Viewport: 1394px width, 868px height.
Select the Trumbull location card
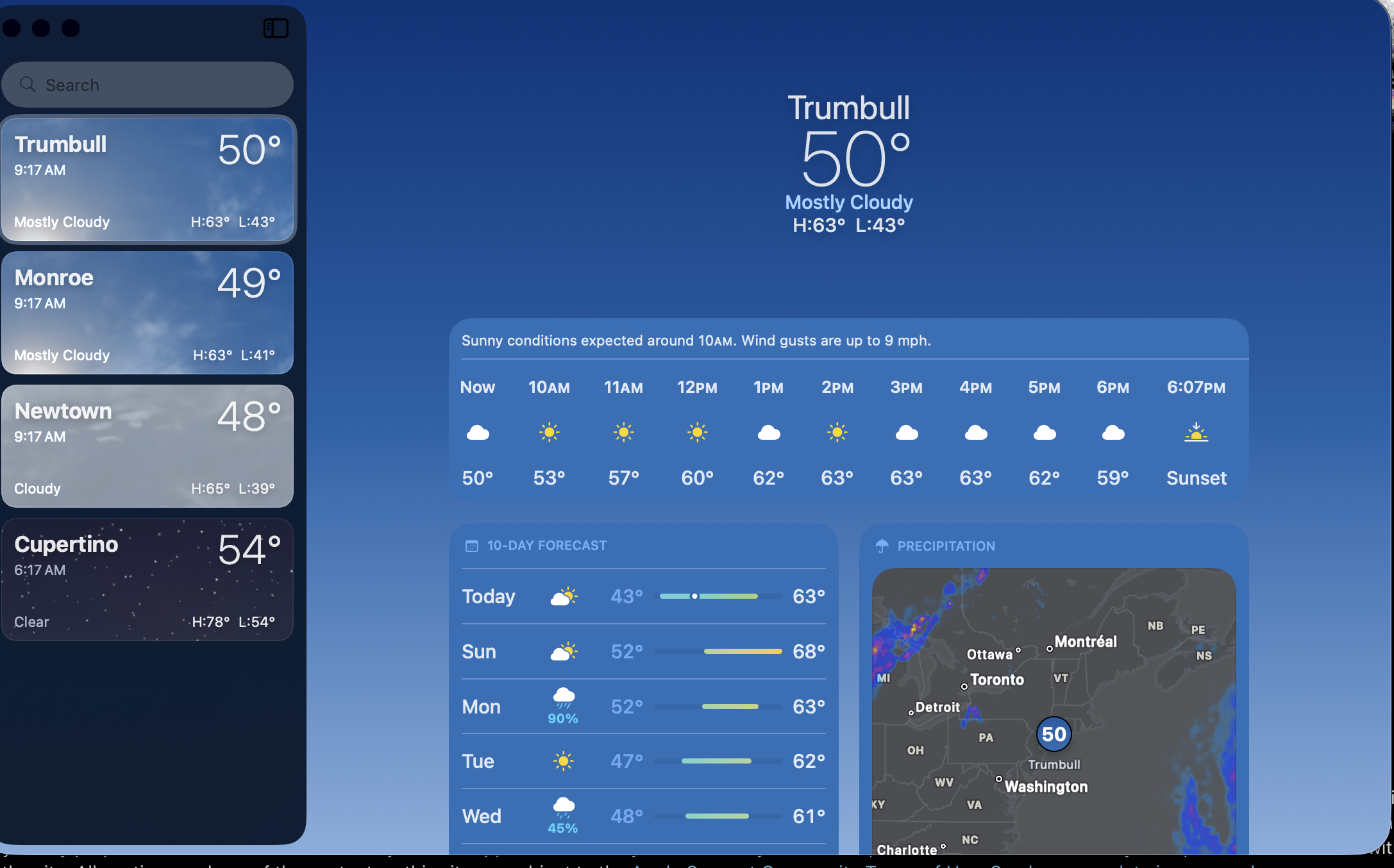pyautogui.click(x=147, y=179)
